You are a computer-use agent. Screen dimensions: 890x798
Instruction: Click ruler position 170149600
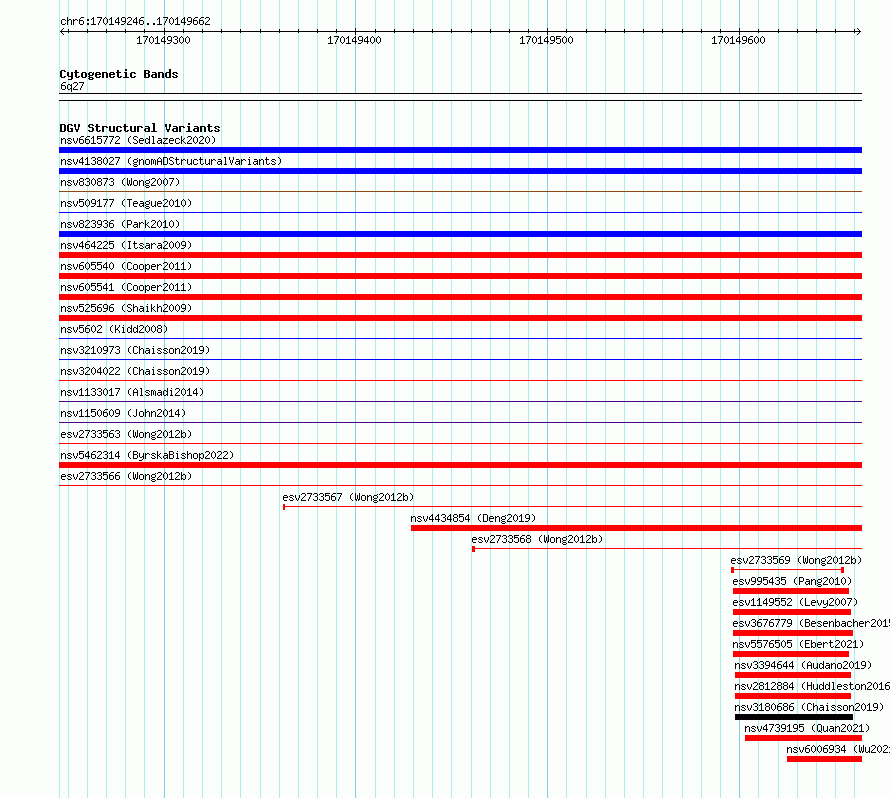click(738, 40)
